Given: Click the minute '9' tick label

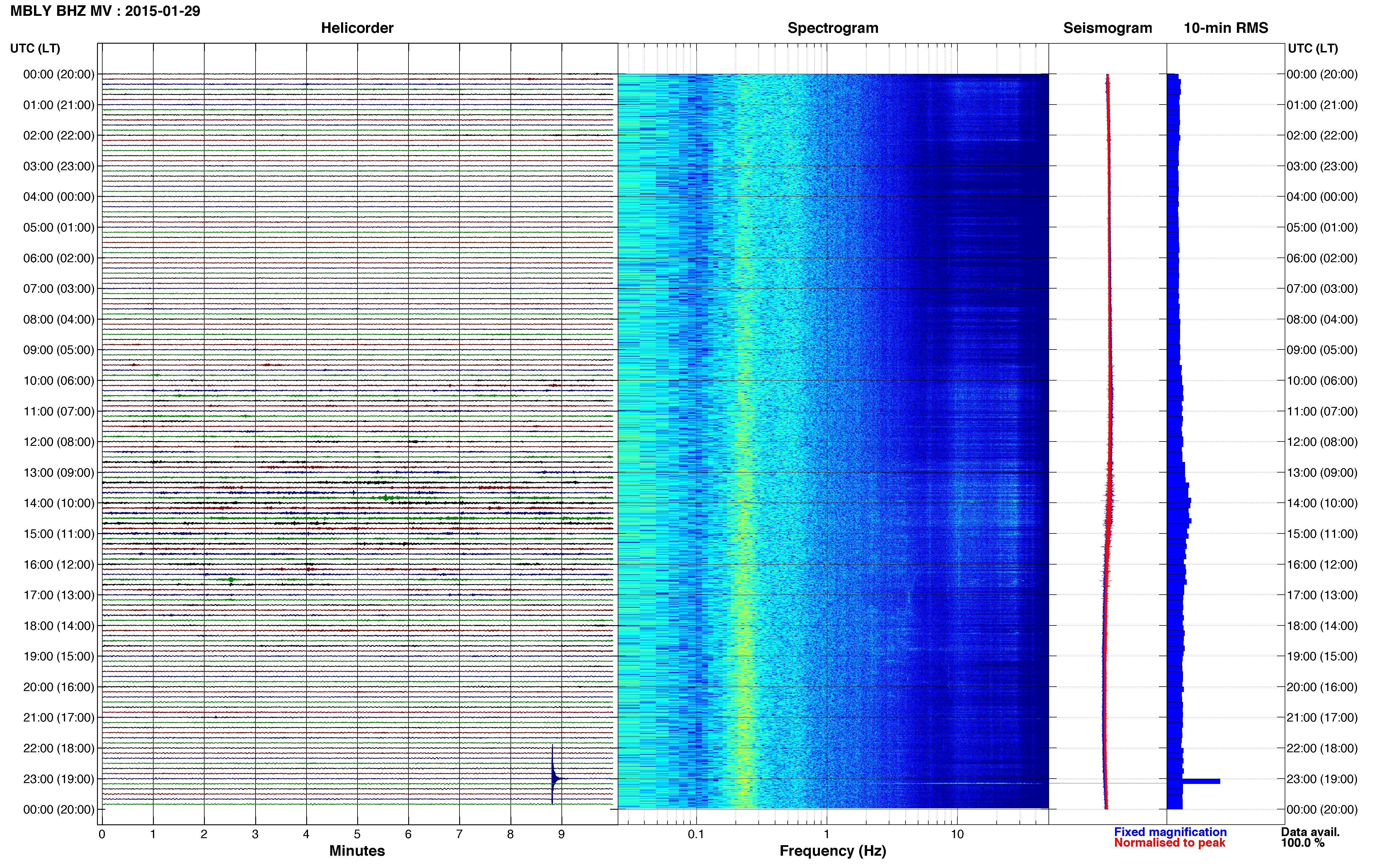Looking at the screenshot, I should tap(561, 834).
